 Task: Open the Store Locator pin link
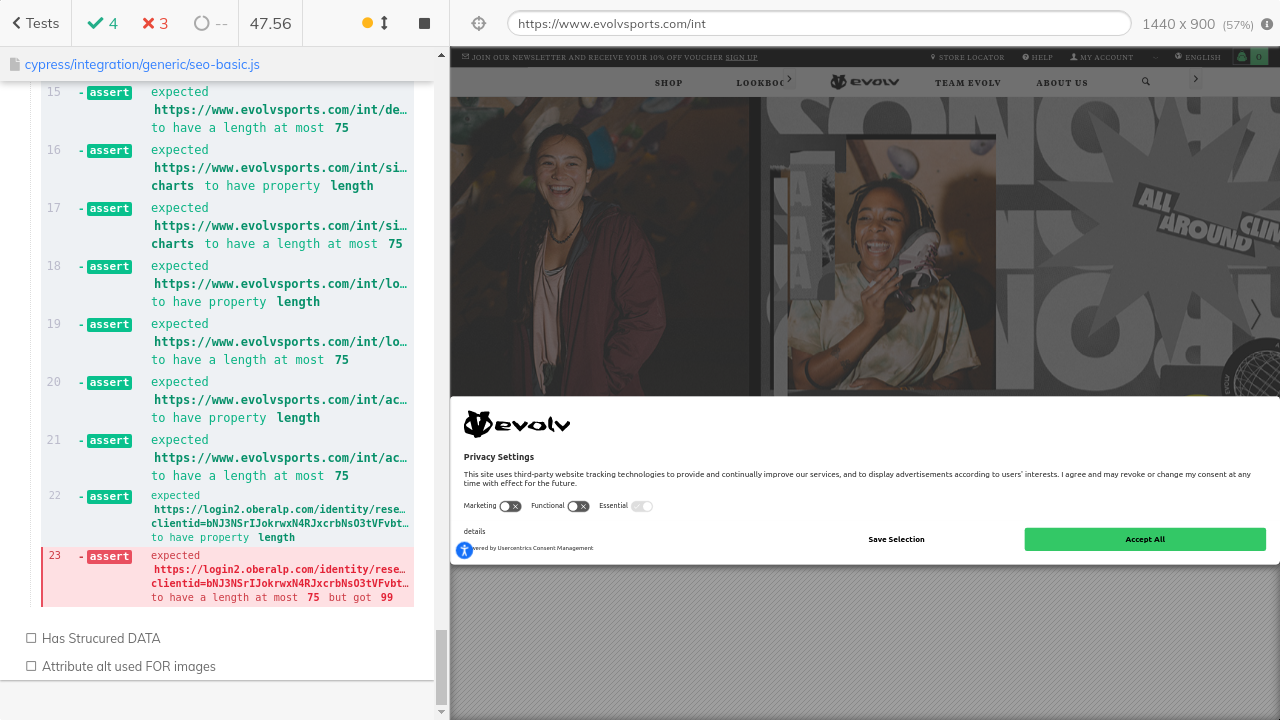[967, 57]
